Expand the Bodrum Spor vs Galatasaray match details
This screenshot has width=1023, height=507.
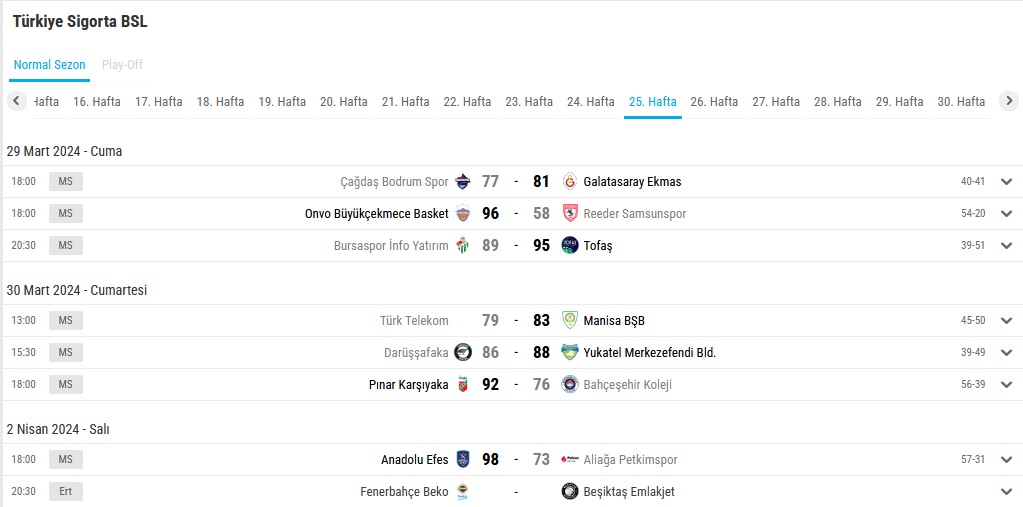pos(1006,182)
